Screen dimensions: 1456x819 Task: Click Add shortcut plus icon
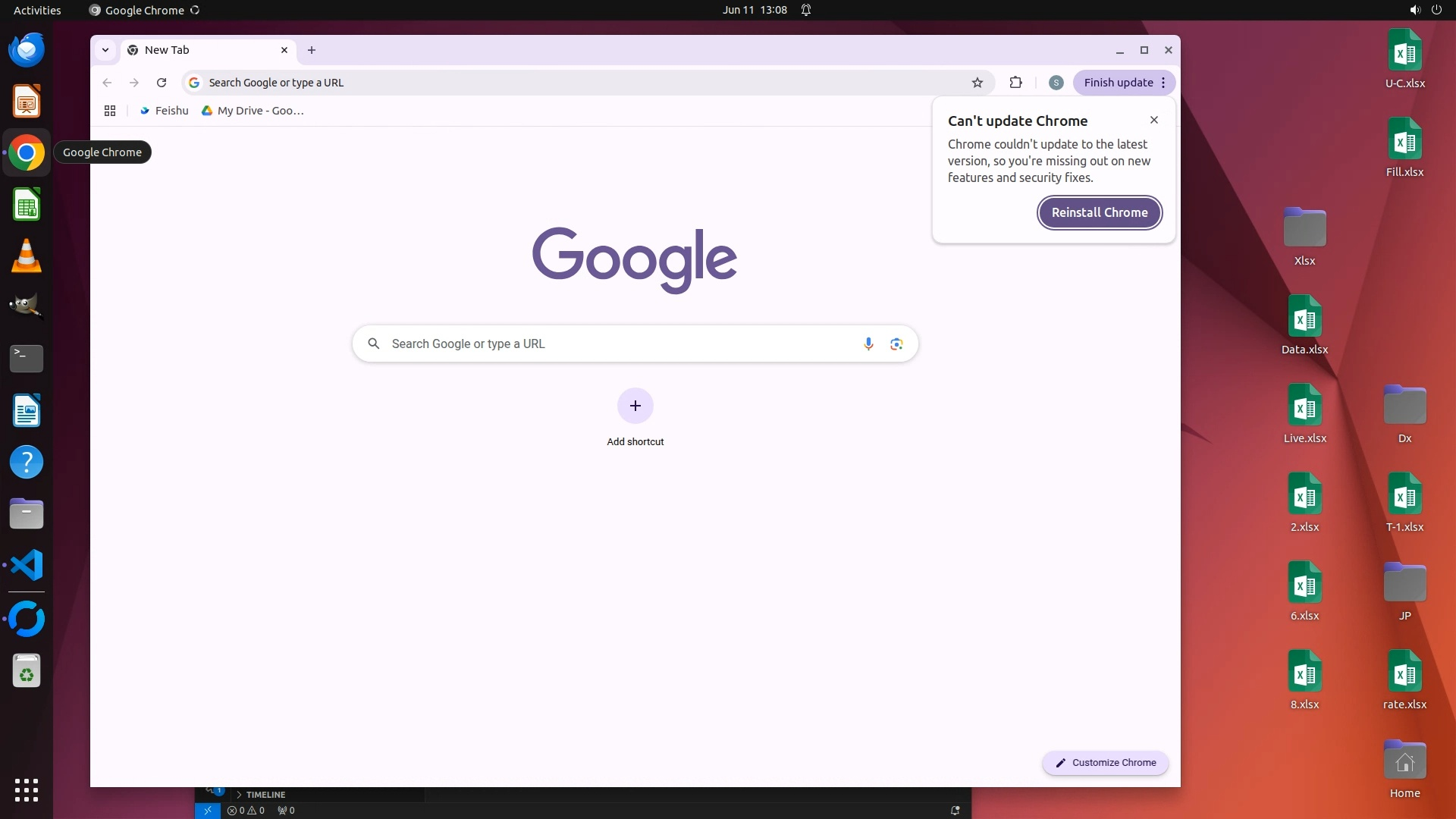(x=635, y=406)
